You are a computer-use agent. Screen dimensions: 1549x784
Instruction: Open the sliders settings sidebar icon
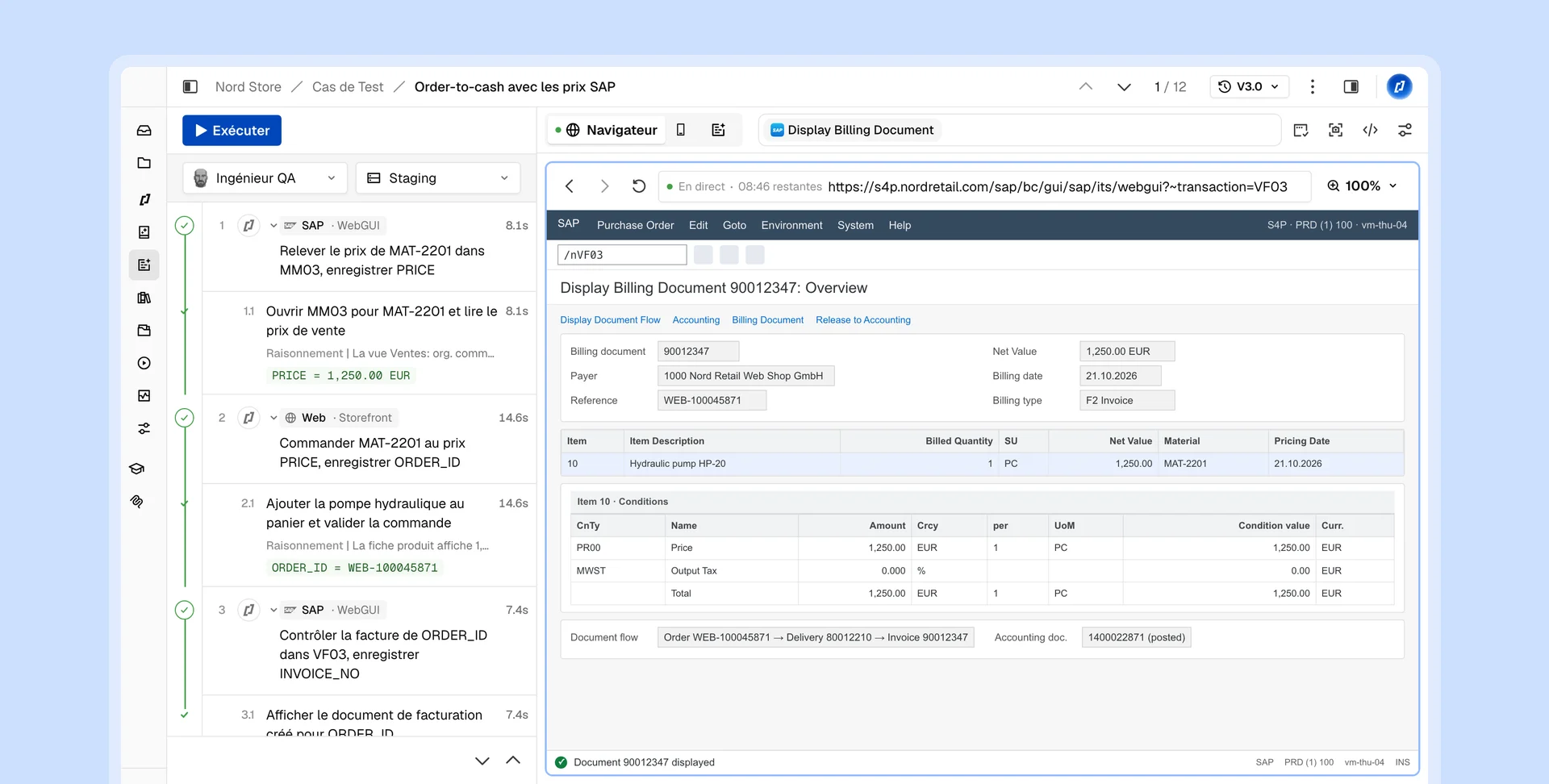coord(144,428)
